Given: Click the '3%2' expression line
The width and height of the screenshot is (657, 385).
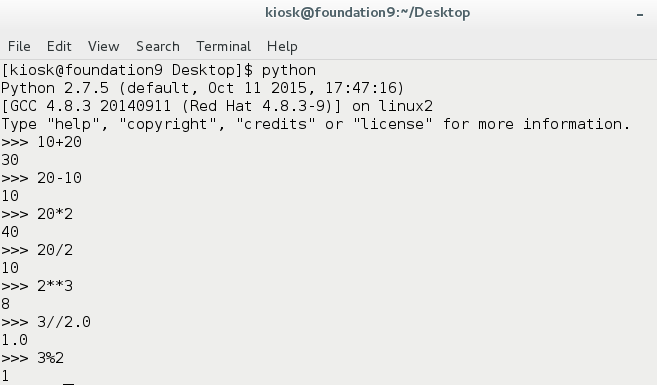Looking at the screenshot, I should point(32,358).
